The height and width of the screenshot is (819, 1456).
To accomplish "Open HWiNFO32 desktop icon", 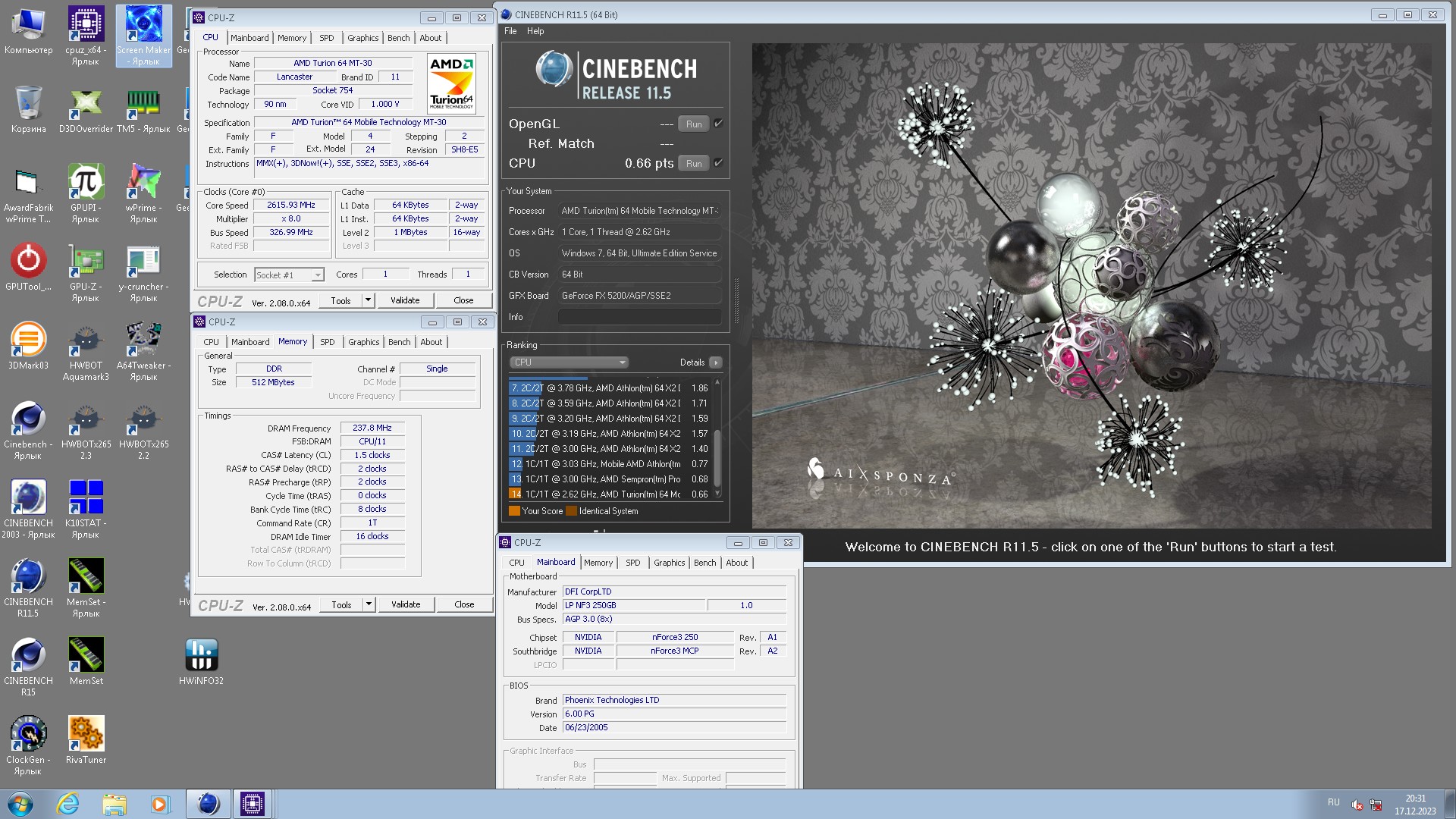I will pyautogui.click(x=201, y=661).
